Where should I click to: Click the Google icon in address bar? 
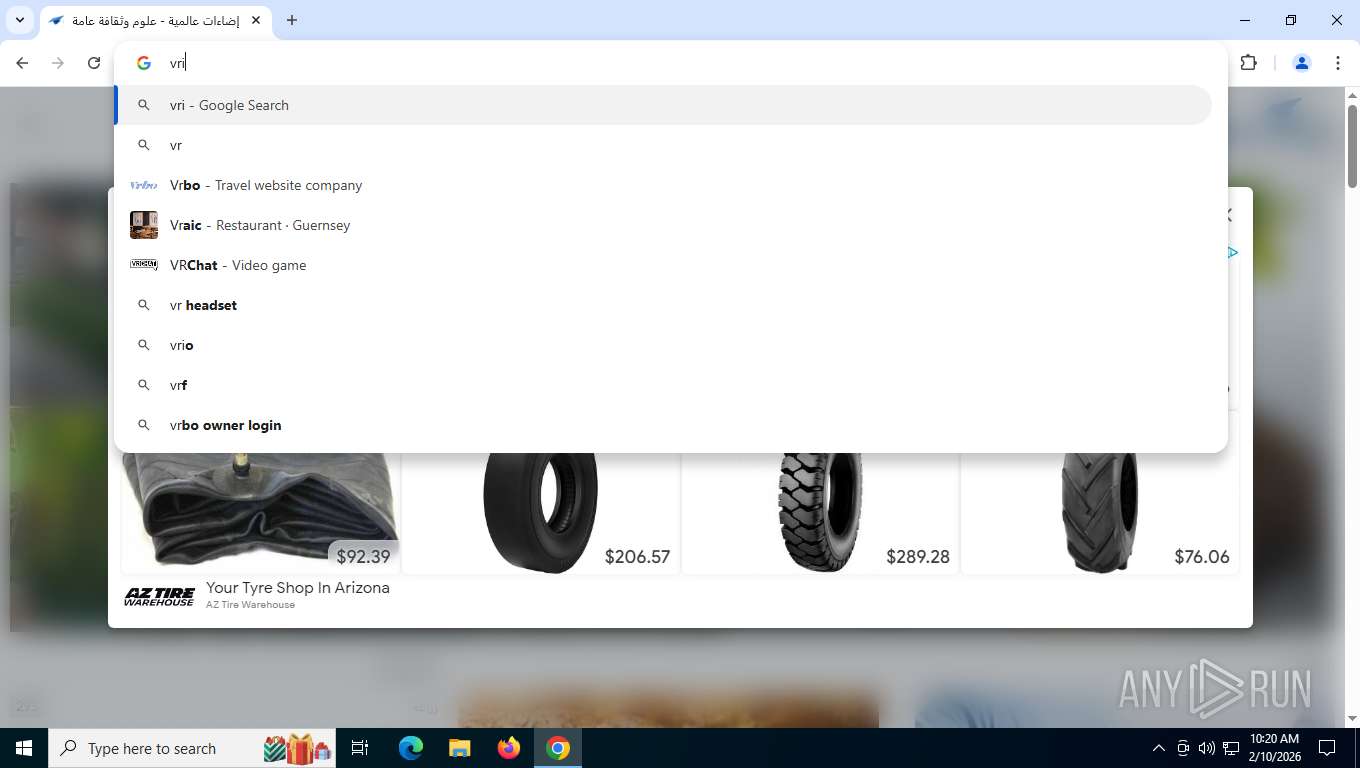[144, 63]
